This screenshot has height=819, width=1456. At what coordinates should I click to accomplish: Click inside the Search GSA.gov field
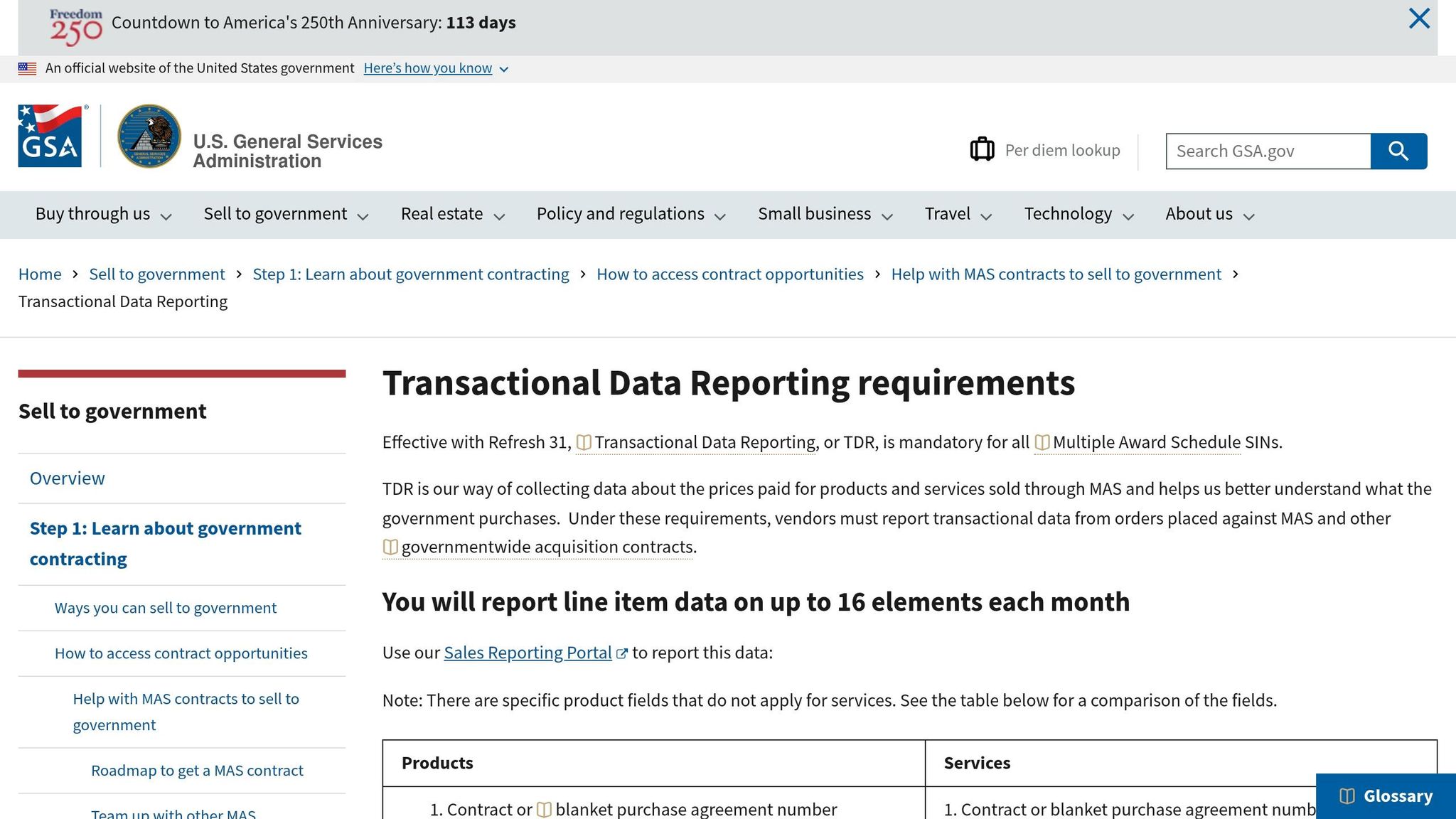tap(1265, 151)
